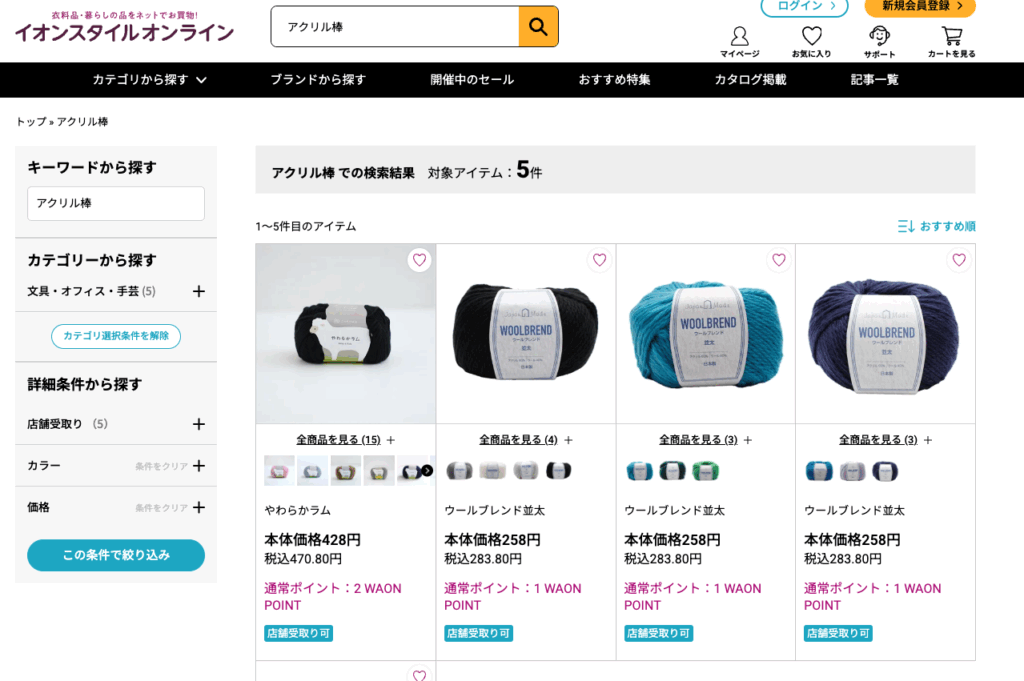1024x681 pixels.
Task: Apply filters with この条件で絞り込み
Action: [x=116, y=555]
